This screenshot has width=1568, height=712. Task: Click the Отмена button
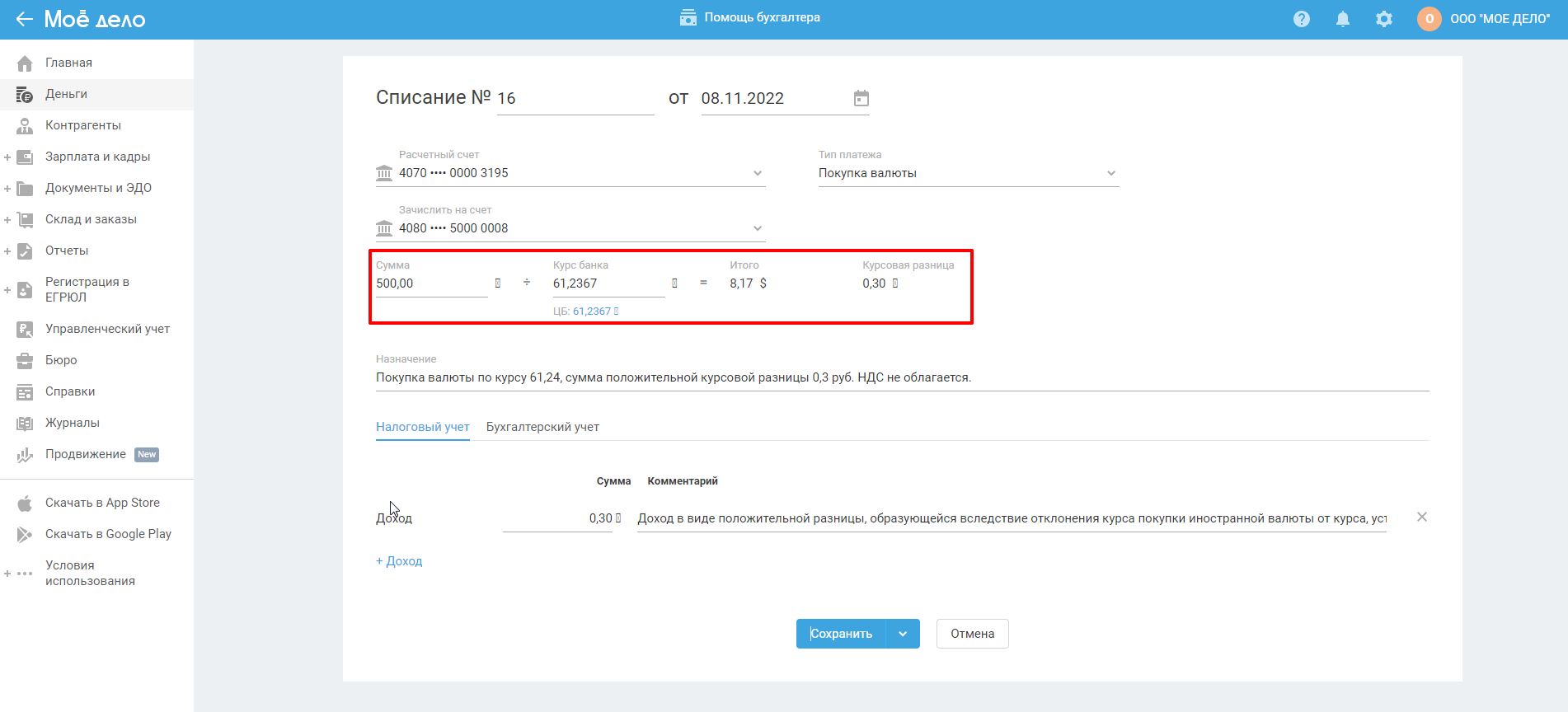point(973,634)
